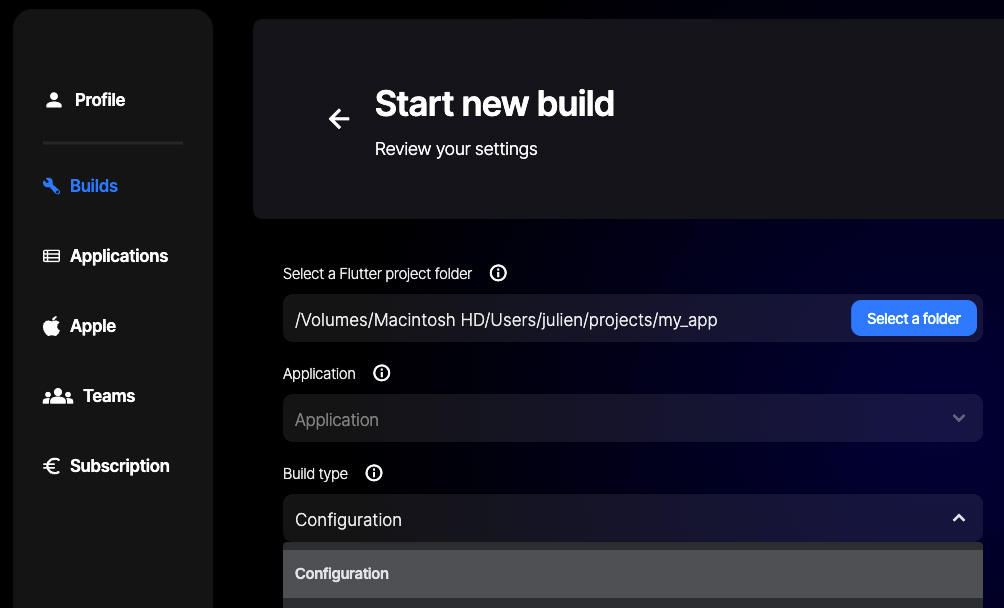Click the Applications list icon

pyautogui.click(x=52, y=256)
